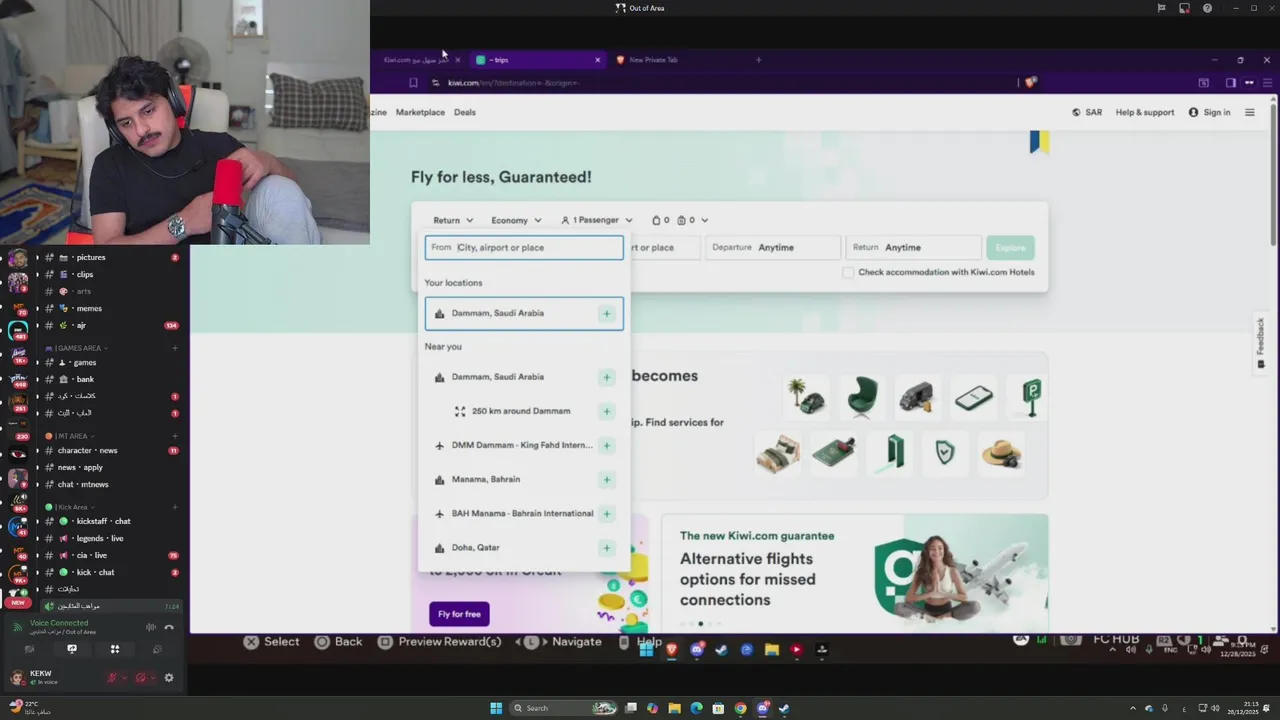Expand the 1 Passenger dropdown

(x=596, y=220)
